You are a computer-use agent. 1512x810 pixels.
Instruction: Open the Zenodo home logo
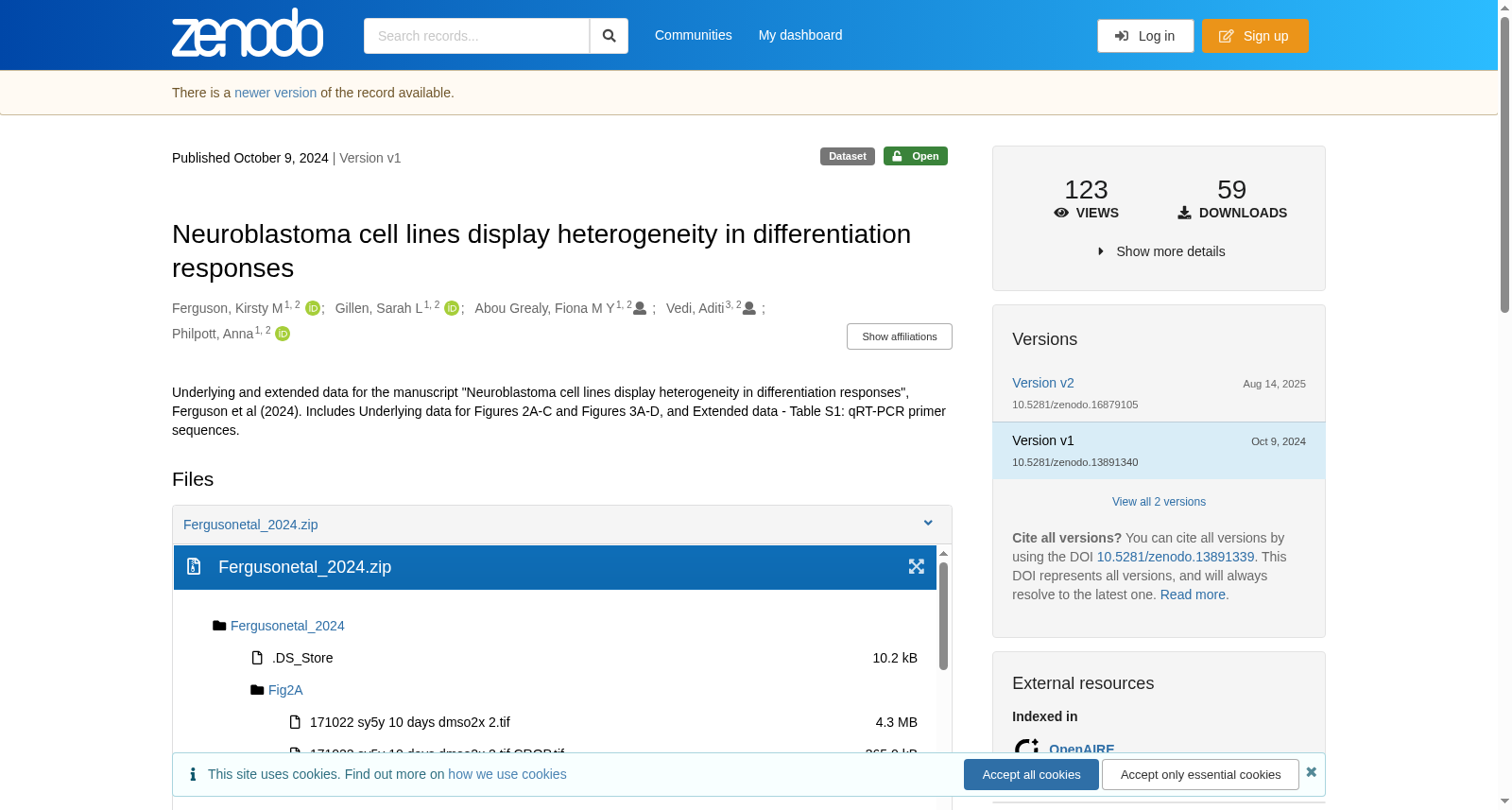click(248, 33)
